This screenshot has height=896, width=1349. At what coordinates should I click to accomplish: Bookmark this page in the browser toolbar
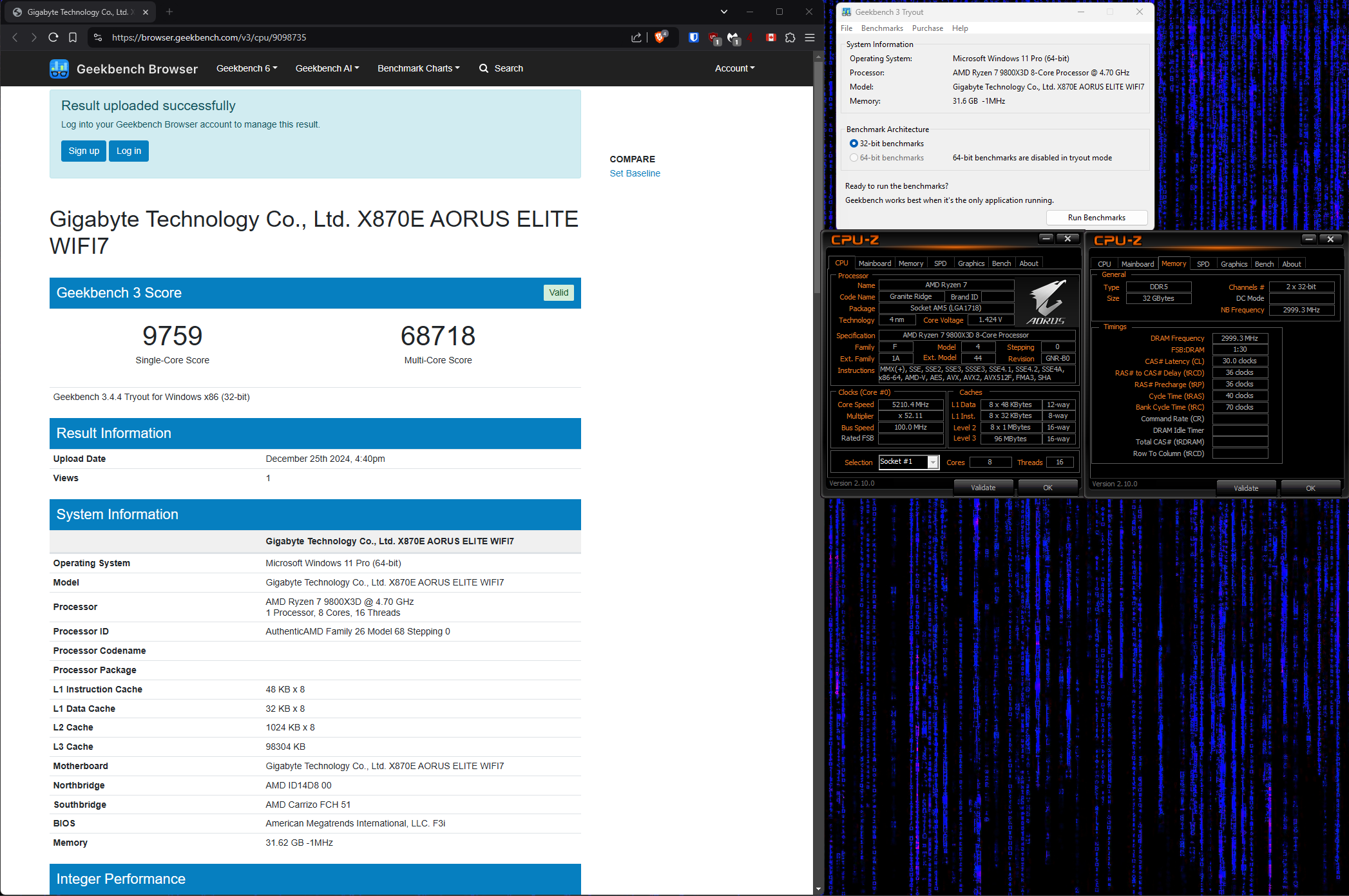[x=73, y=37]
